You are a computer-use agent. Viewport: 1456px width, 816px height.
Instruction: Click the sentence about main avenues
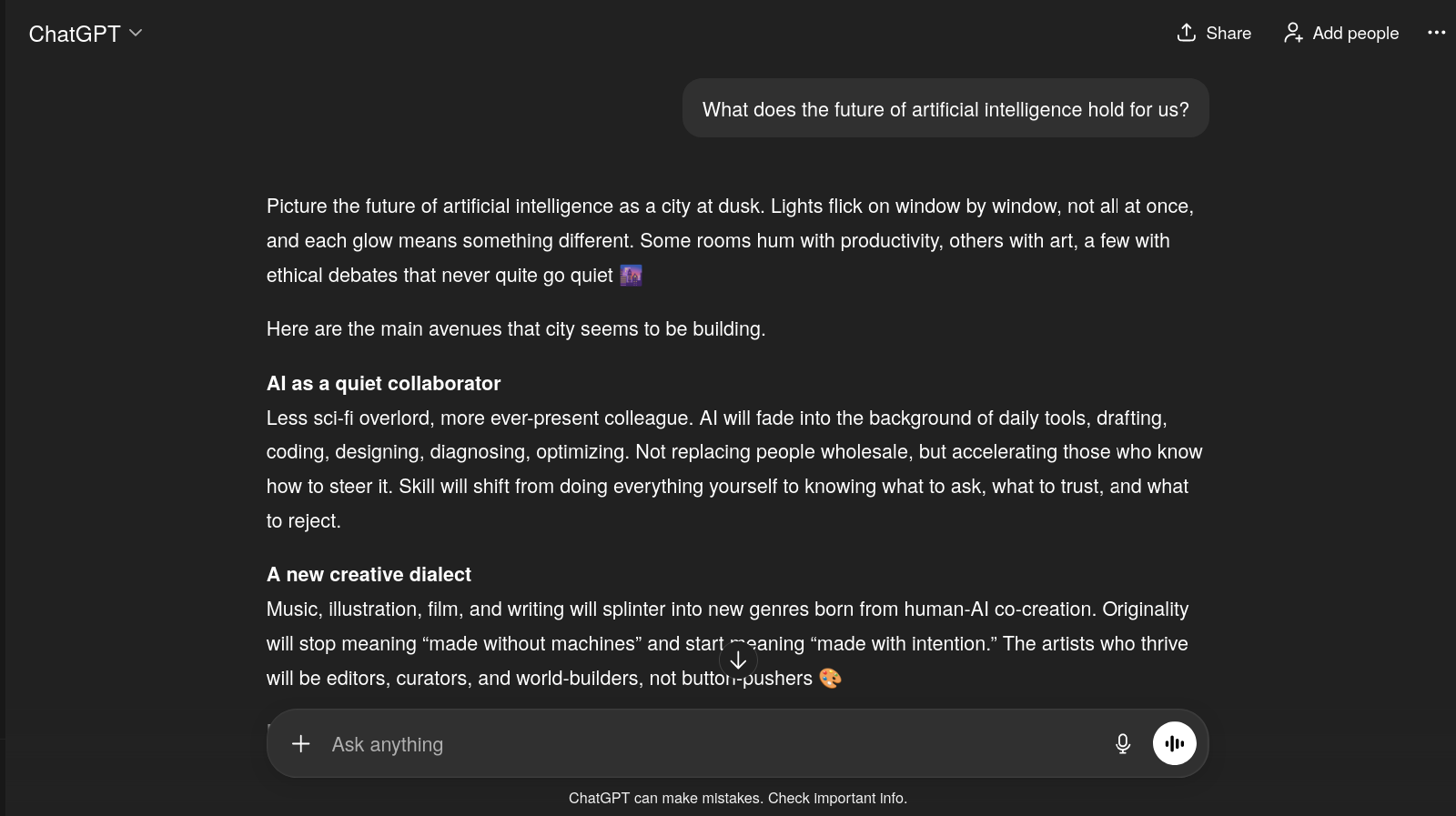tap(515, 328)
